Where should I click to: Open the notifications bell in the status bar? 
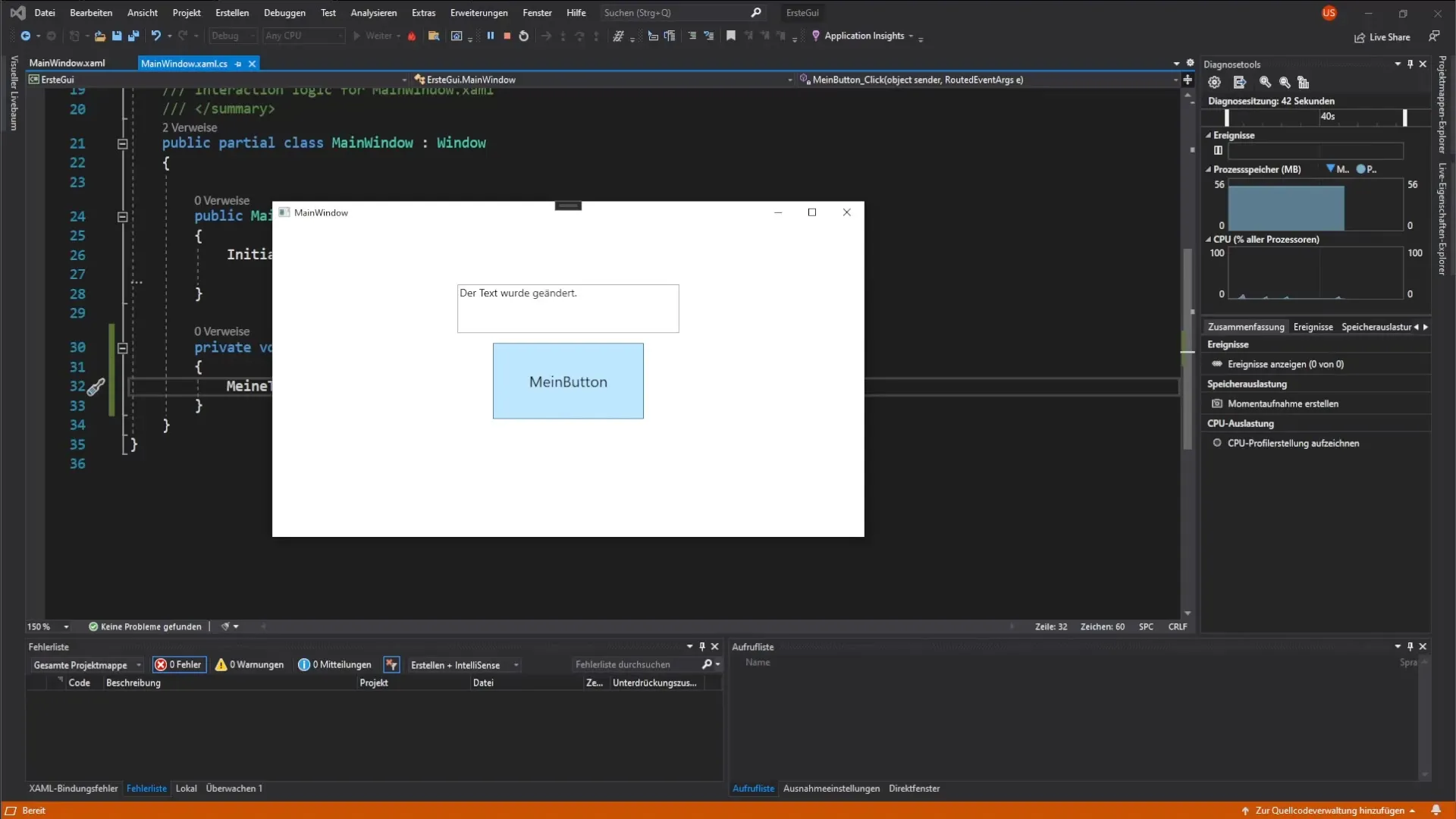click(x=1436, y=810)
